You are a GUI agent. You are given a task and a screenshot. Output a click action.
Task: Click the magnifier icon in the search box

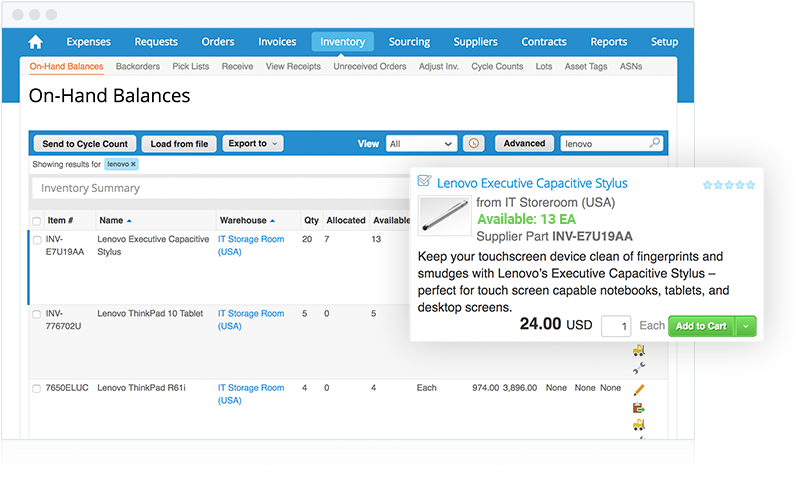654,143
